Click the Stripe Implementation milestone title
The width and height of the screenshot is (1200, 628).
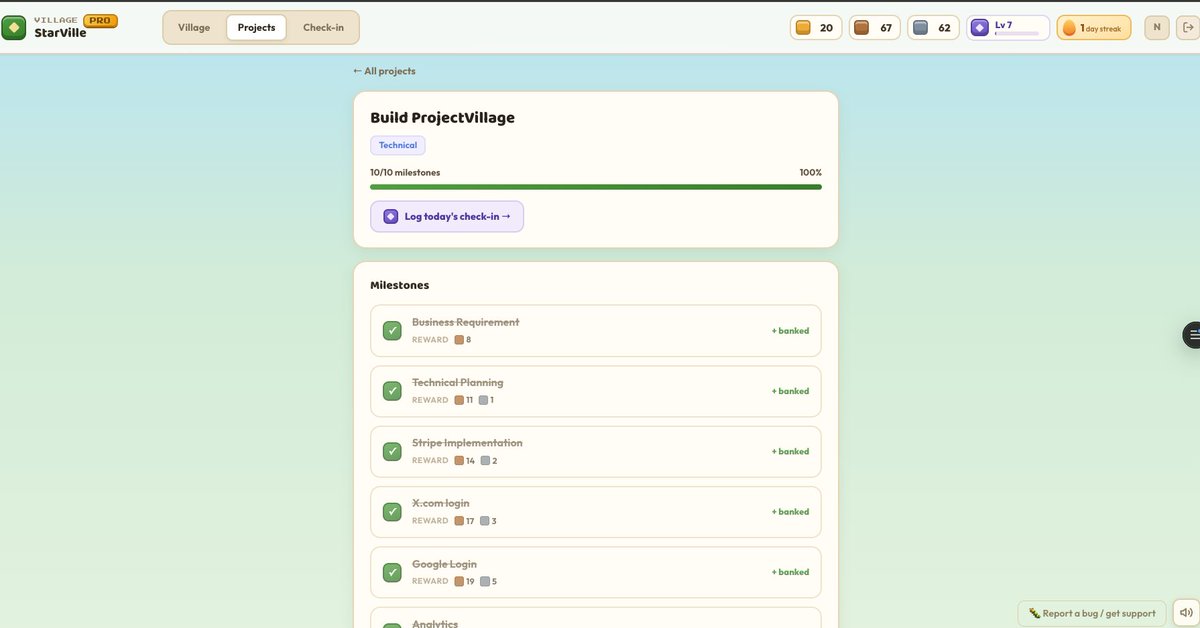pyautogui.click(x=467, y=443)
